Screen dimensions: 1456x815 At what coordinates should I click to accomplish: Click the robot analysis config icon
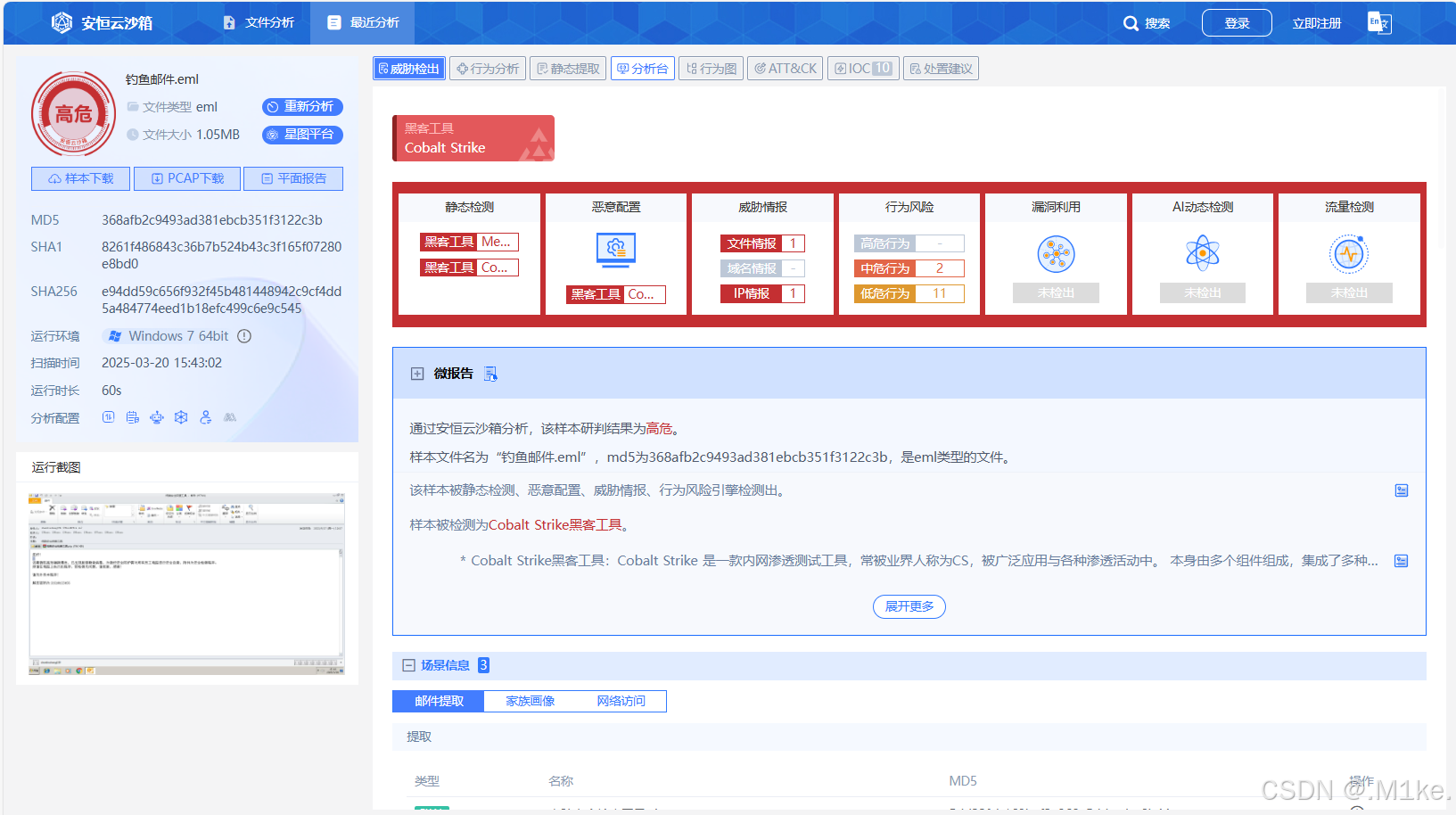tap(157, 416)
